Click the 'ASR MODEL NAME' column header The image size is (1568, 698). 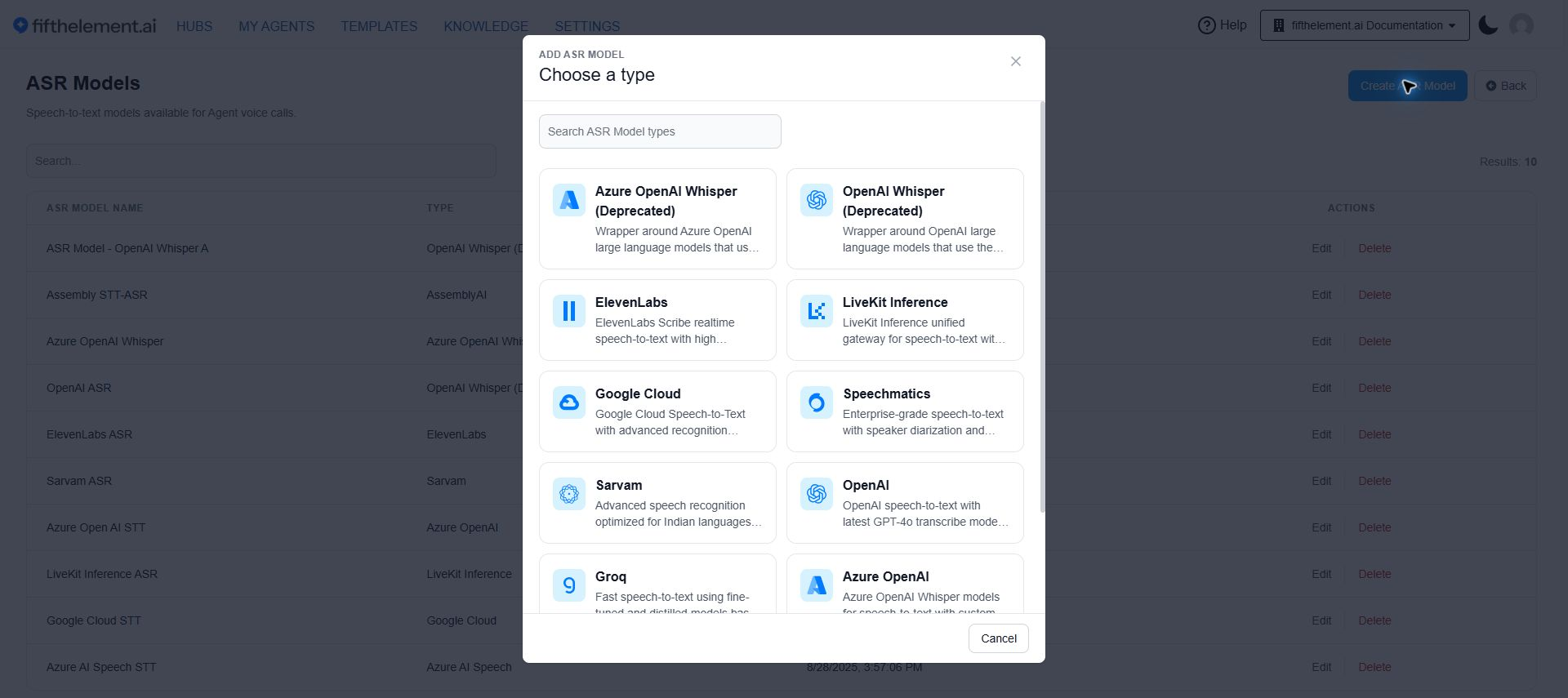pos(95,208)
